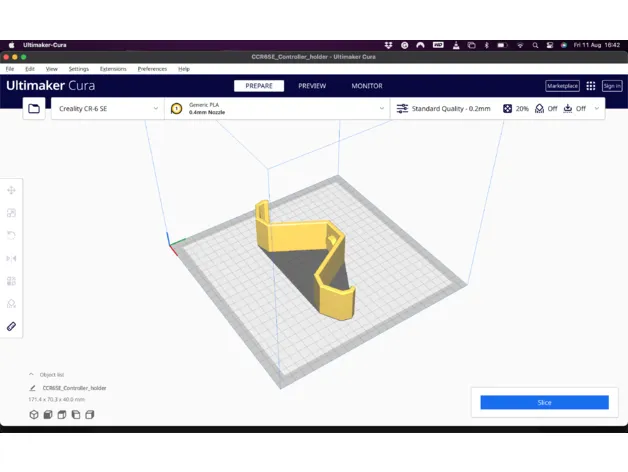Viewport: 628px width, 472px height.
Task: Switch to front view cube icon
Action: tap(48, 414)
